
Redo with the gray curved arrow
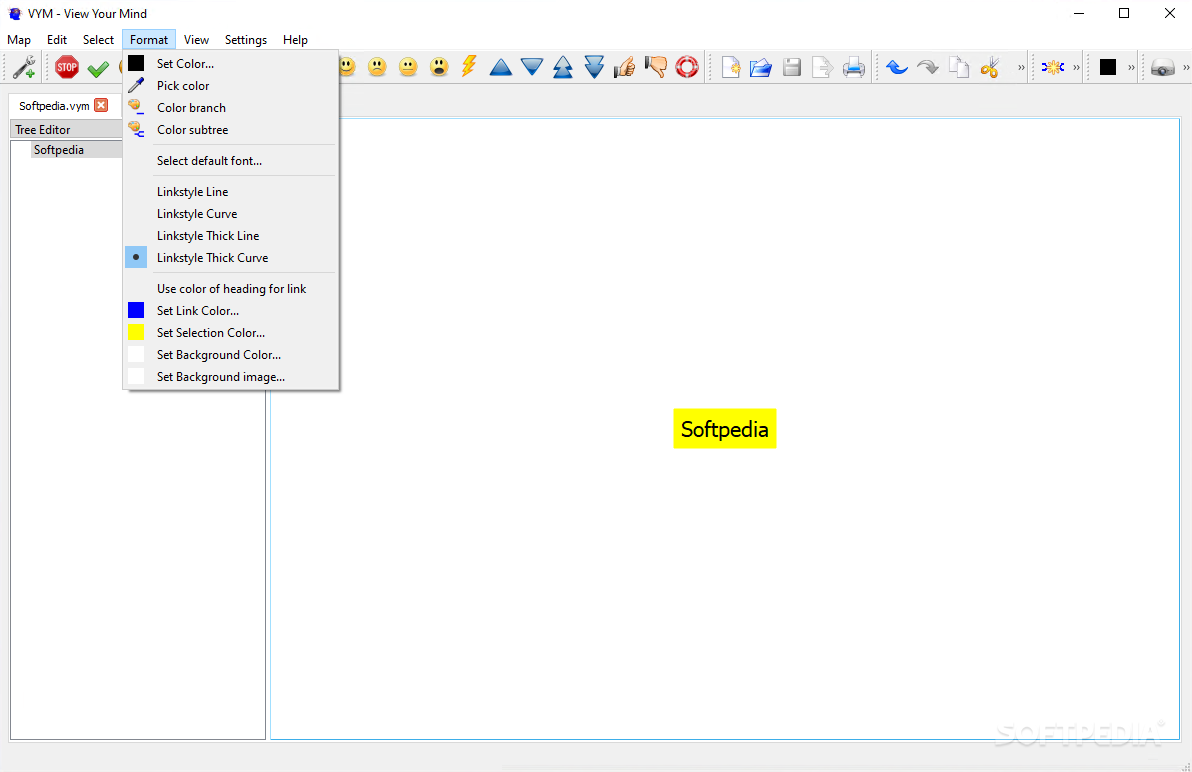[x=927, y=68]
